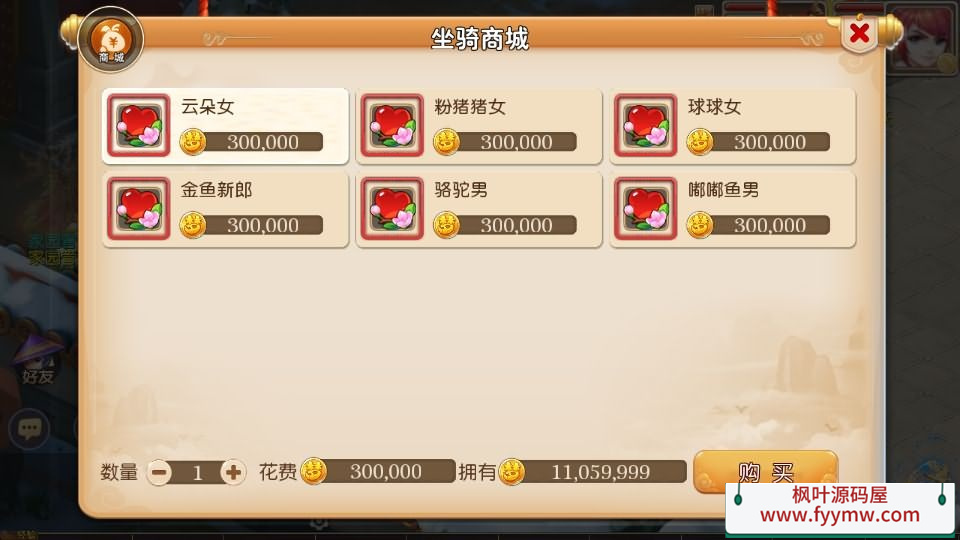Select the 骆驼男 heart item icon
Image resolution: width=960 pixels, height=540 pixels.
click(x=392, y=209)
